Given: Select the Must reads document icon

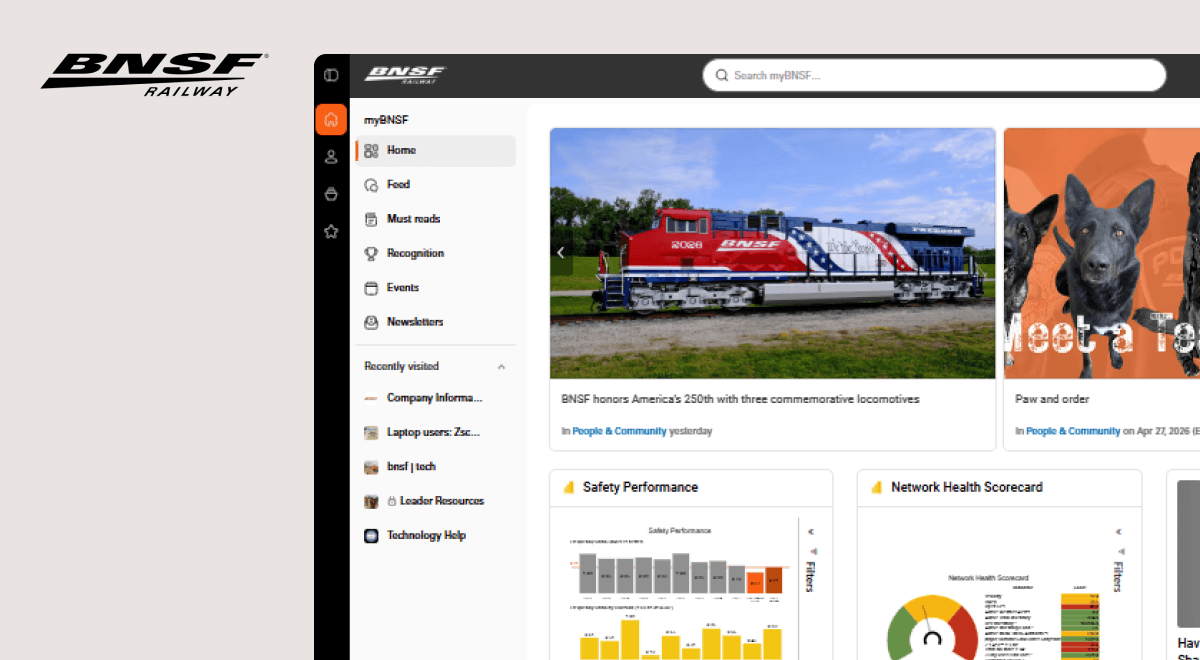Looking at the screenshot, I should (371, 219).
